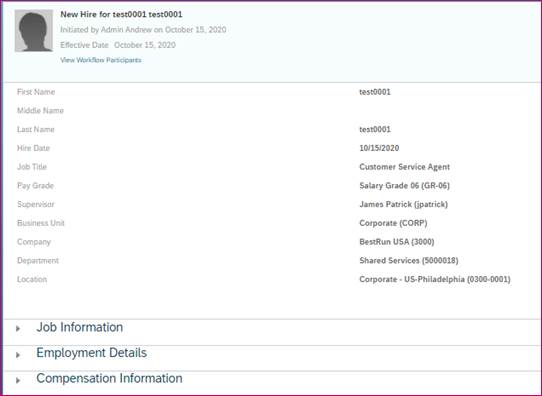
Task: Click the BestRun USA (3000) company value
Action: coord(397,242)
